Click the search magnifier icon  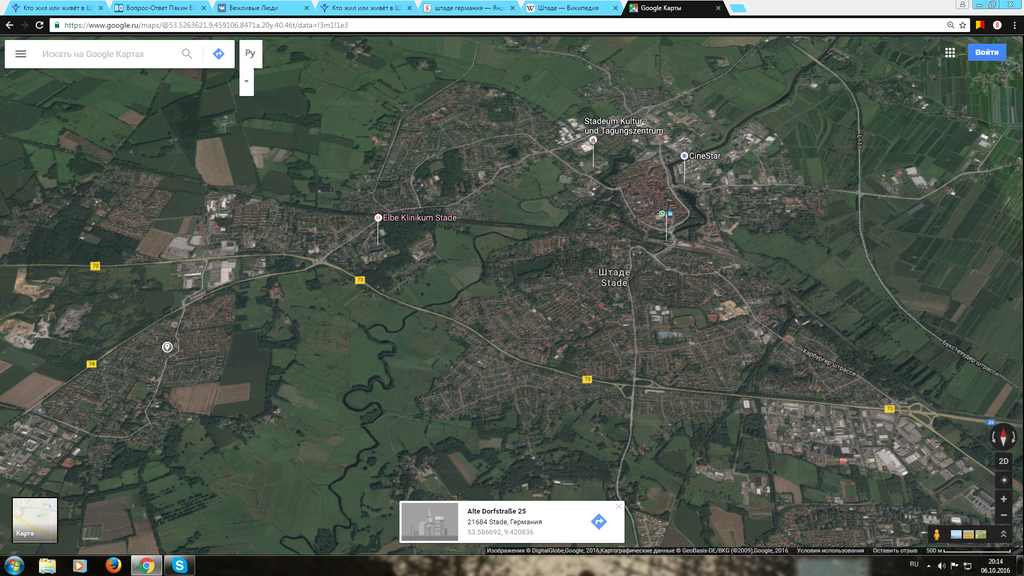187,54
